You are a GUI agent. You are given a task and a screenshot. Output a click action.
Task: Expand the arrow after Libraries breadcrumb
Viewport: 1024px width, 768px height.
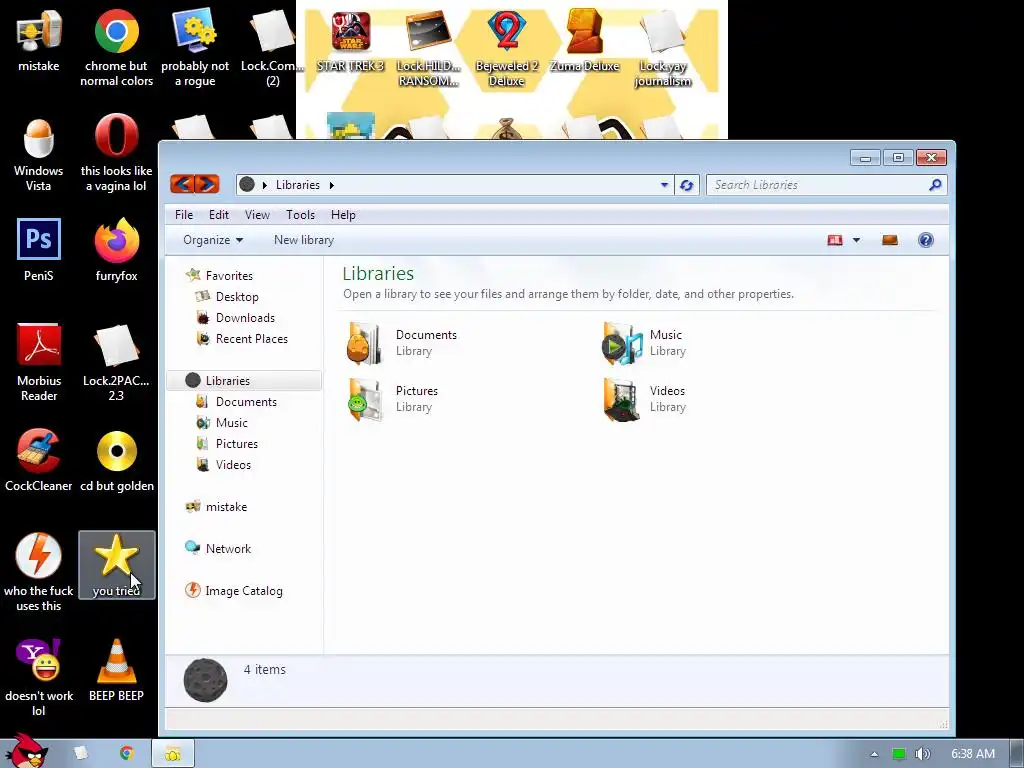click(332, 185)
